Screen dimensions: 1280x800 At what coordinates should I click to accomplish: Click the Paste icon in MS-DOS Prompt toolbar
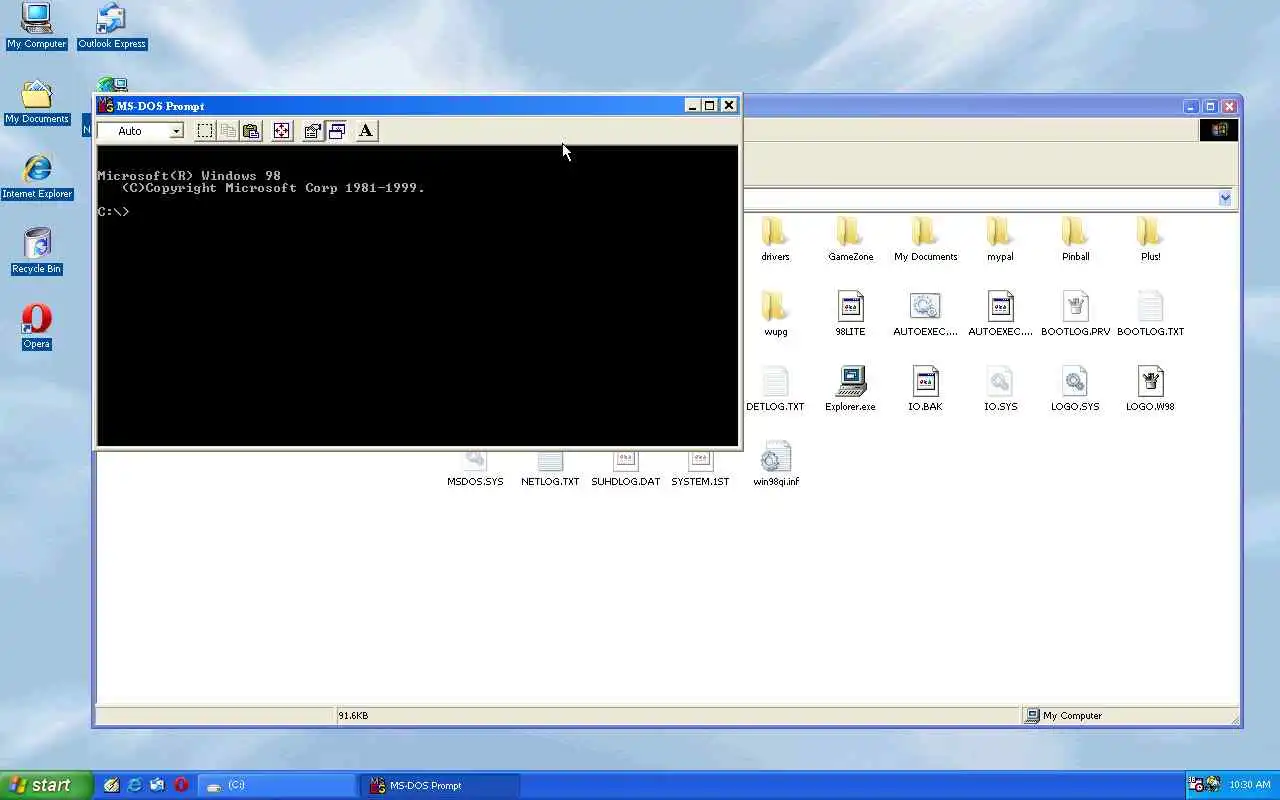point(251,131)
